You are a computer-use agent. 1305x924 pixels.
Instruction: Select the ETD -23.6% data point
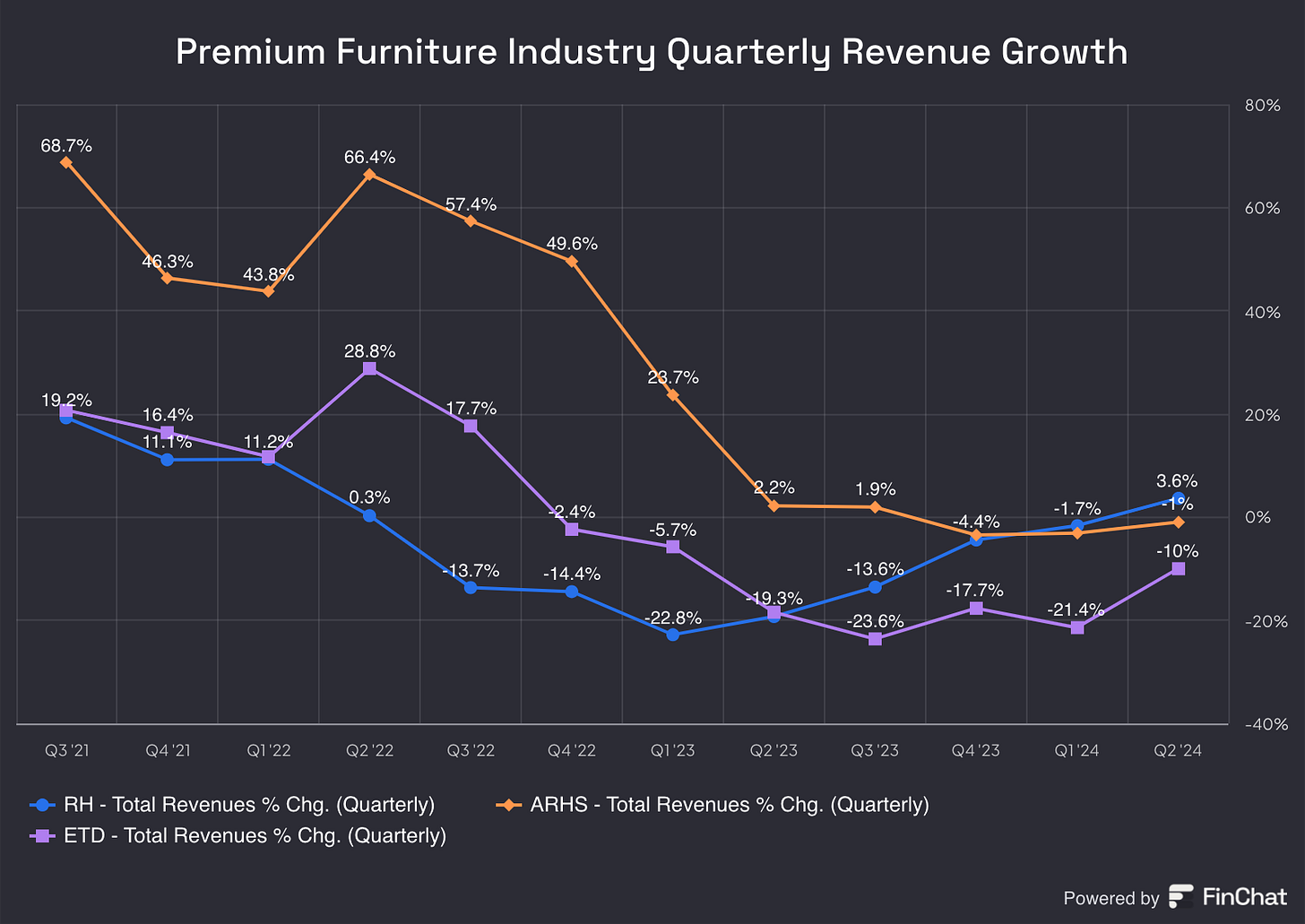click(875, 639)
